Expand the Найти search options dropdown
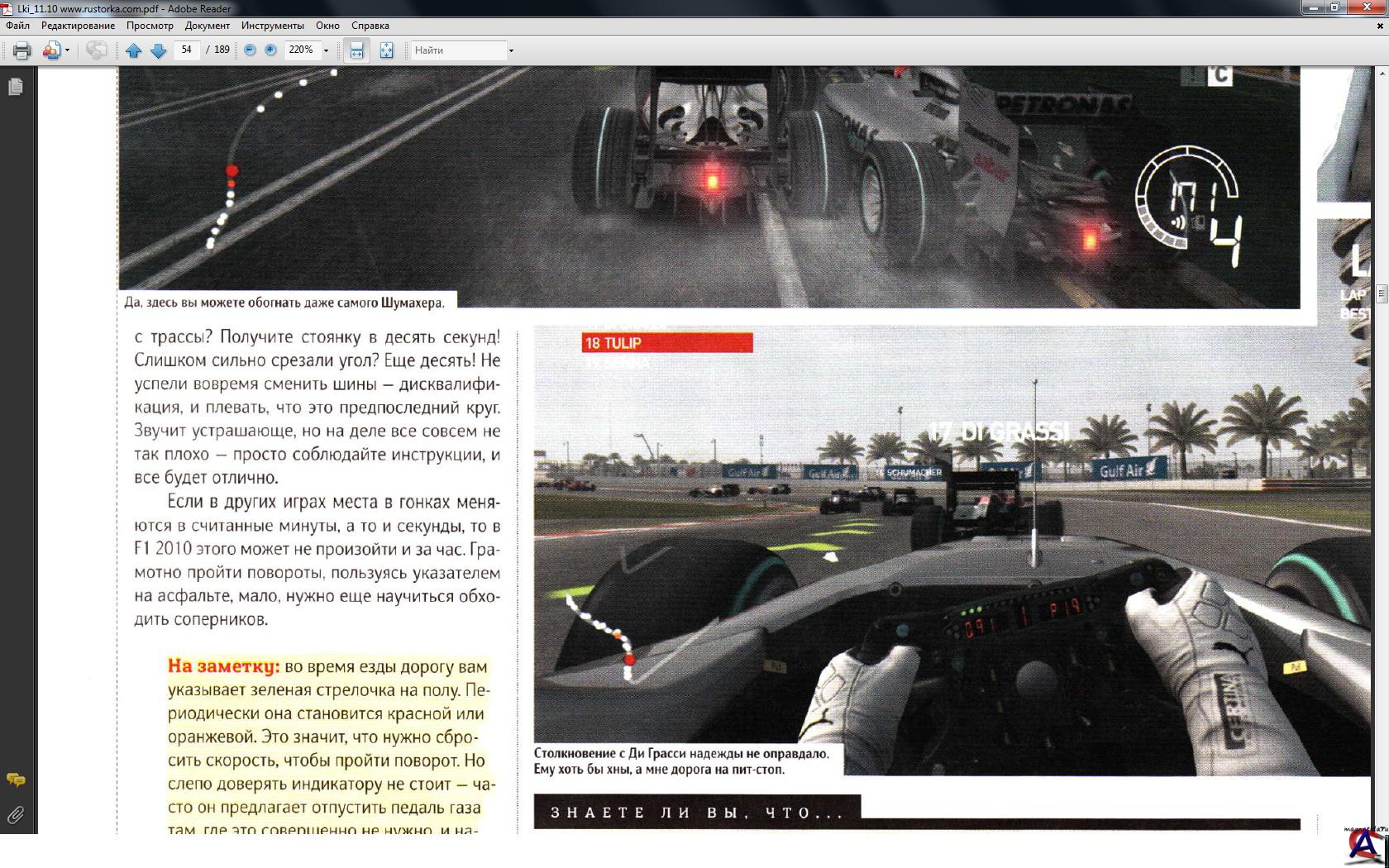 pos(511,50)
